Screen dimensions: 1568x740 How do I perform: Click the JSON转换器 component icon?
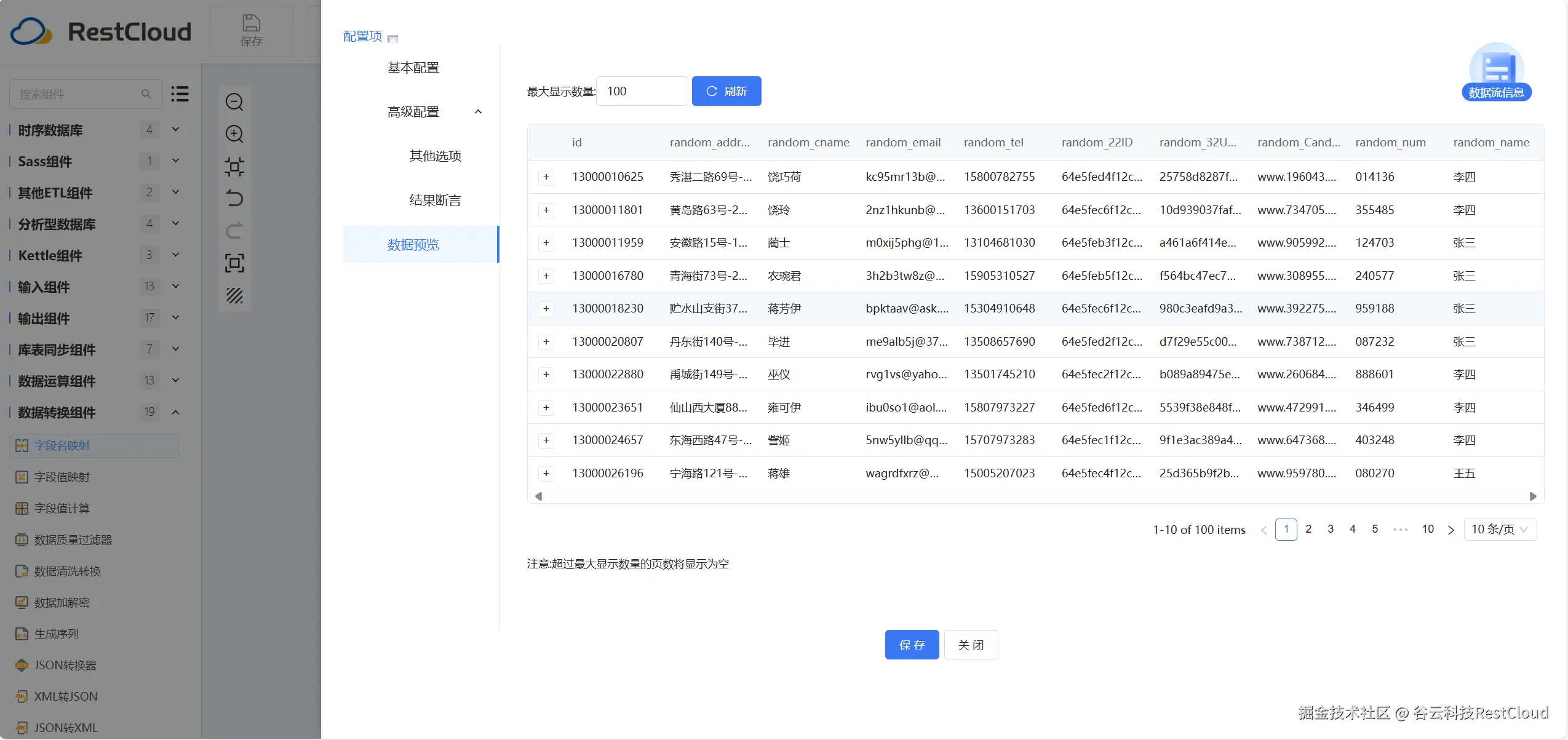pos(22,666)
